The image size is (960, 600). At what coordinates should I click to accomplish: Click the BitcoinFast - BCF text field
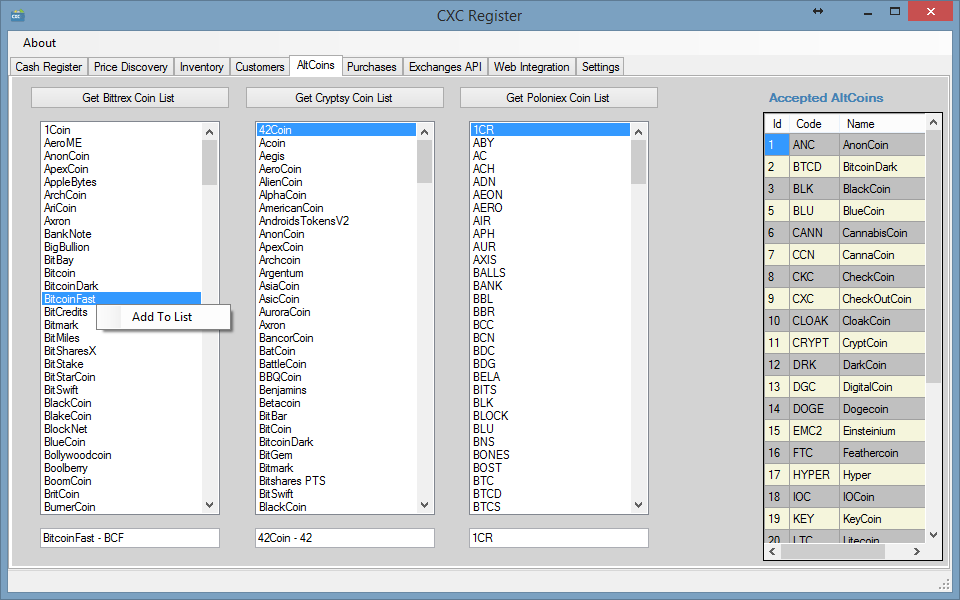tap(130, 538)
